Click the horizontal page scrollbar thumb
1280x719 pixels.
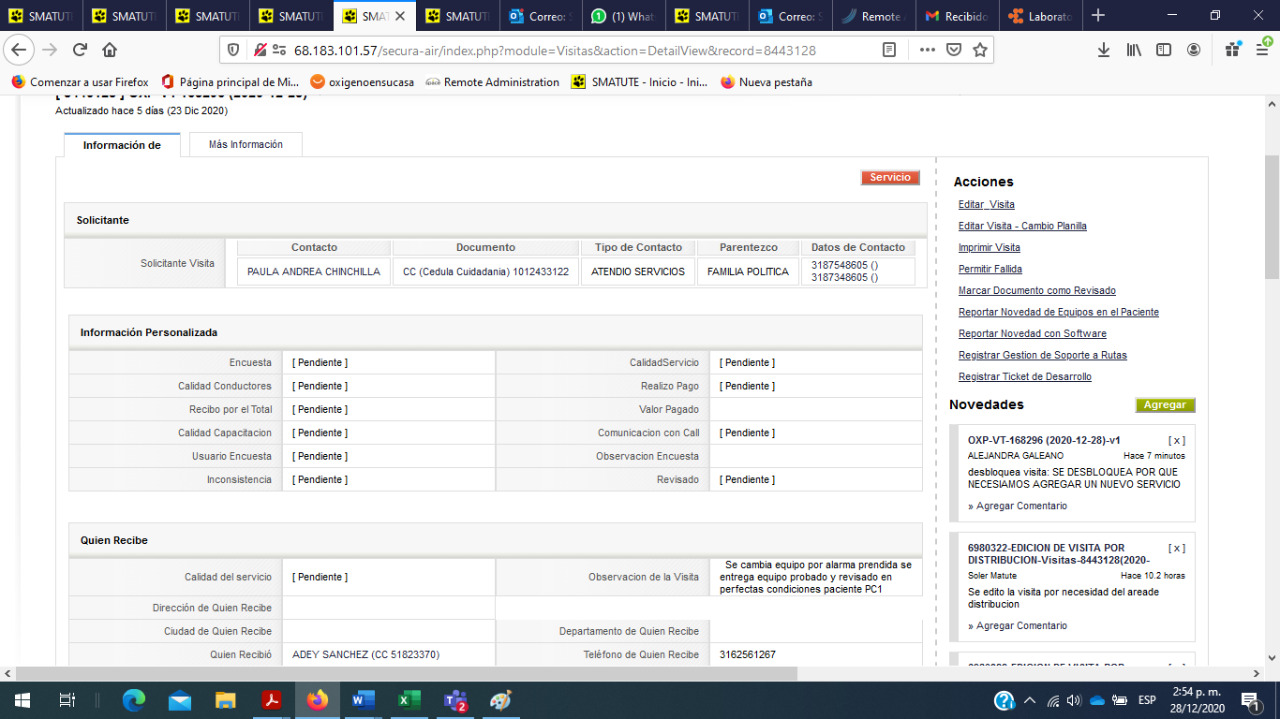(x=407, y=673)
